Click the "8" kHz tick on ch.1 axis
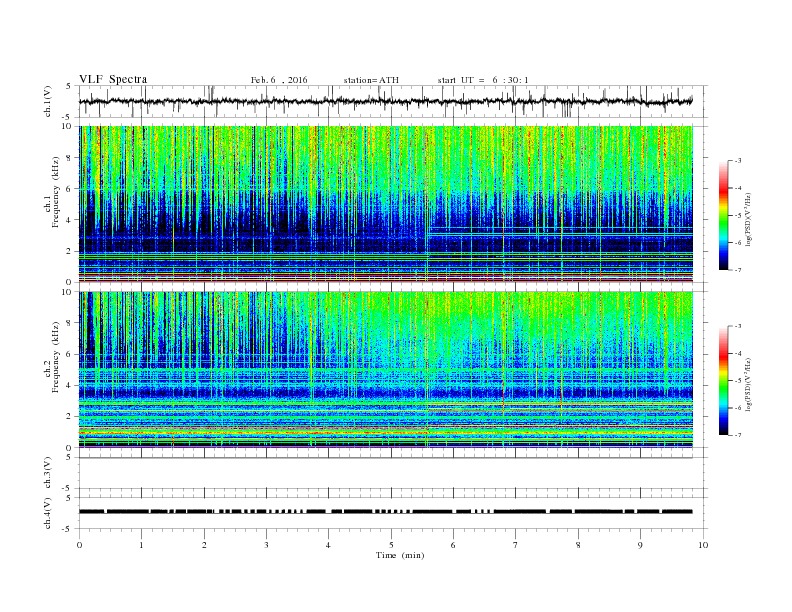Image resolution: width=792 pixels, height=612 pixels. [x=69, y=158]
